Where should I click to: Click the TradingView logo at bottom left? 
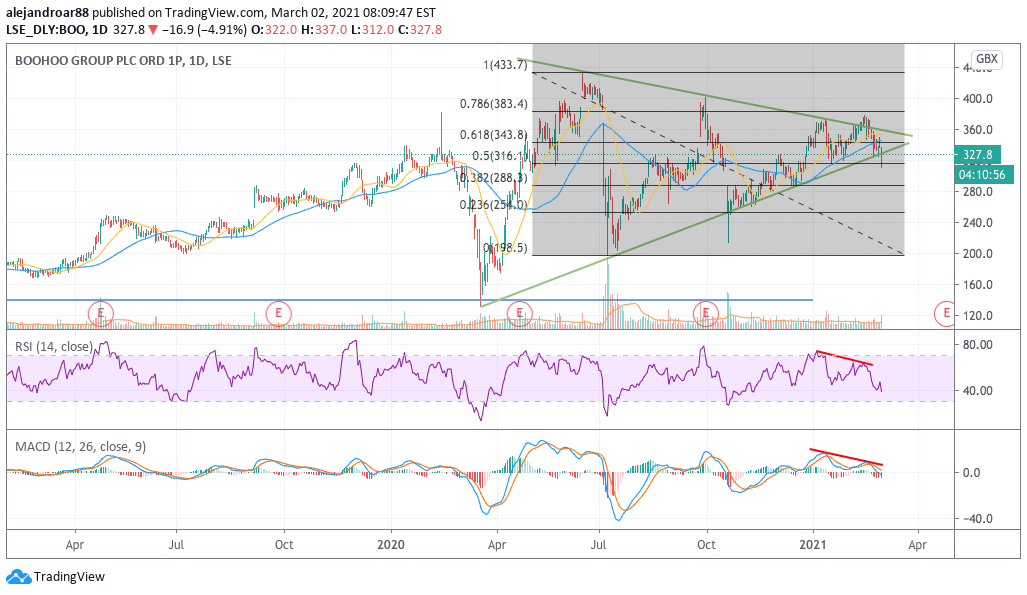point(55,577)
